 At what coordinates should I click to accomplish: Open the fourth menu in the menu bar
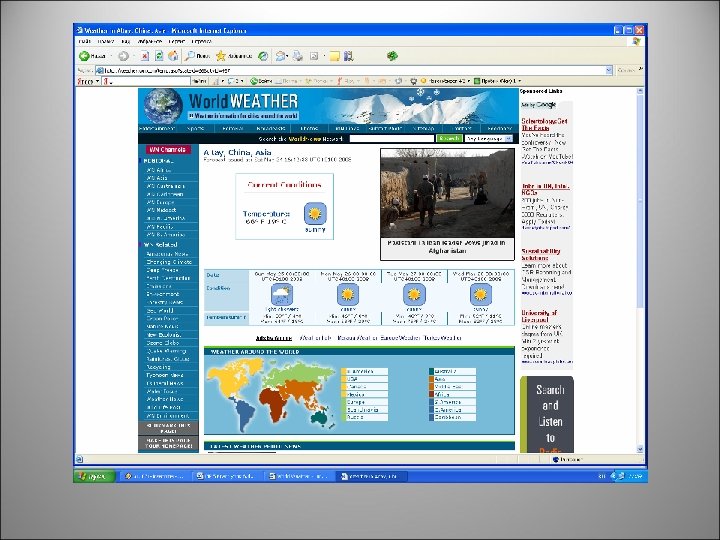pyautogui.click(x=150, y=41)
